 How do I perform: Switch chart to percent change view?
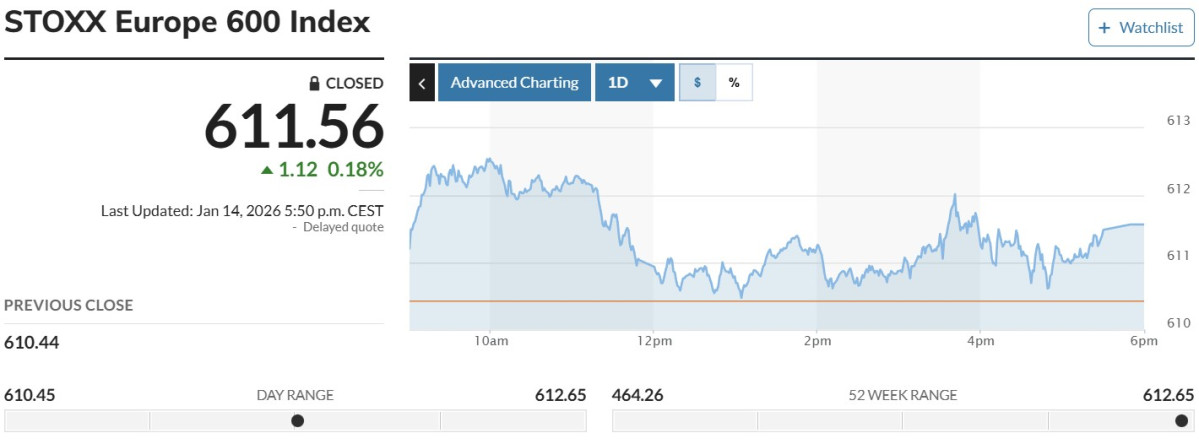pyautogui.click(x=734, y=83)
